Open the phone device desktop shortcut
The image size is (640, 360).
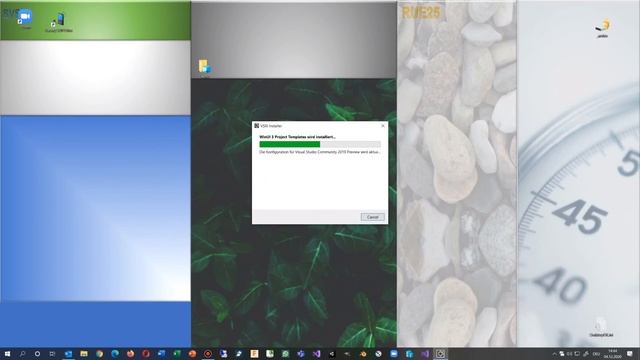point(59,22)
